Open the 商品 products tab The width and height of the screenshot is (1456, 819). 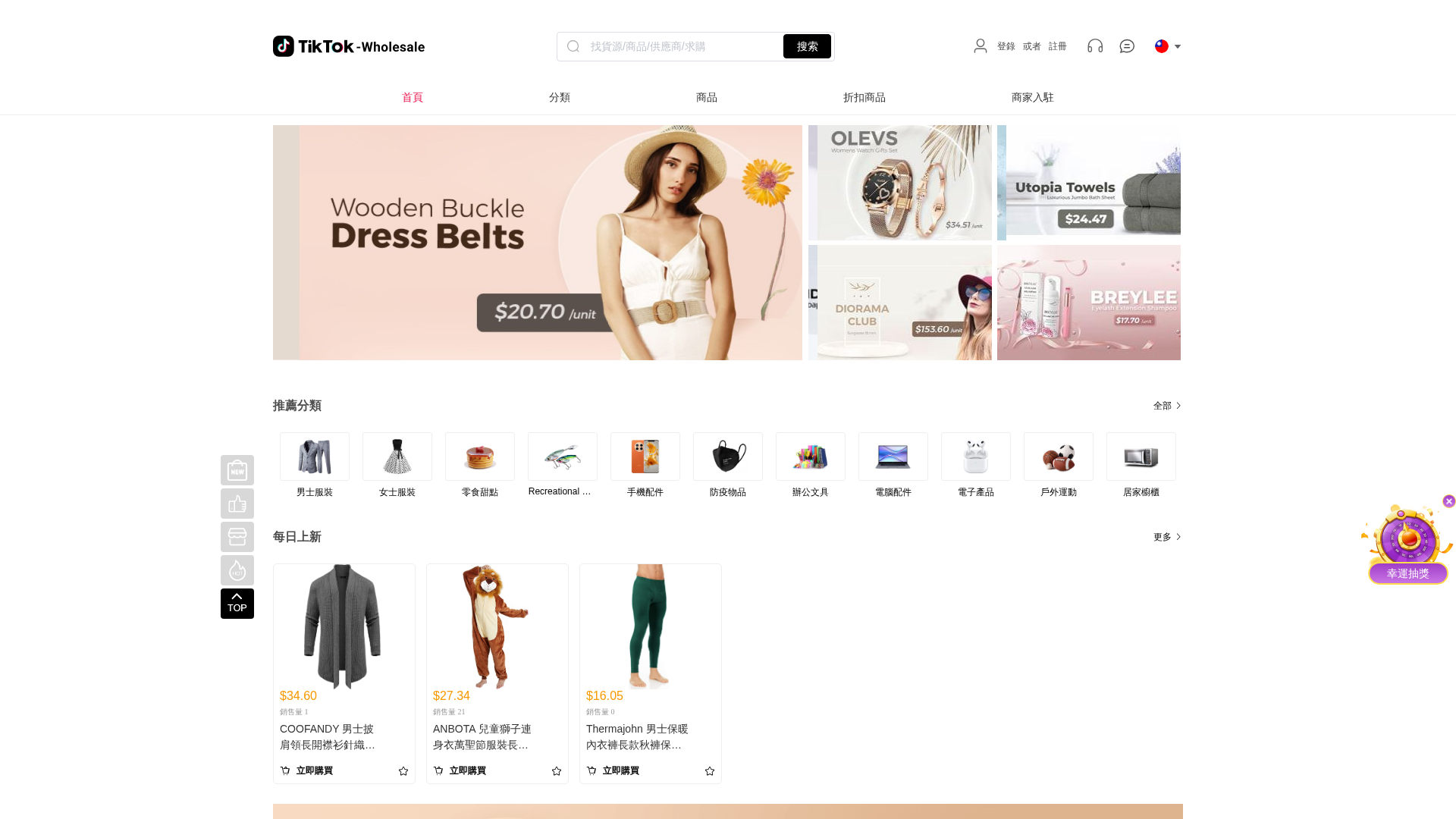(707, 97)
